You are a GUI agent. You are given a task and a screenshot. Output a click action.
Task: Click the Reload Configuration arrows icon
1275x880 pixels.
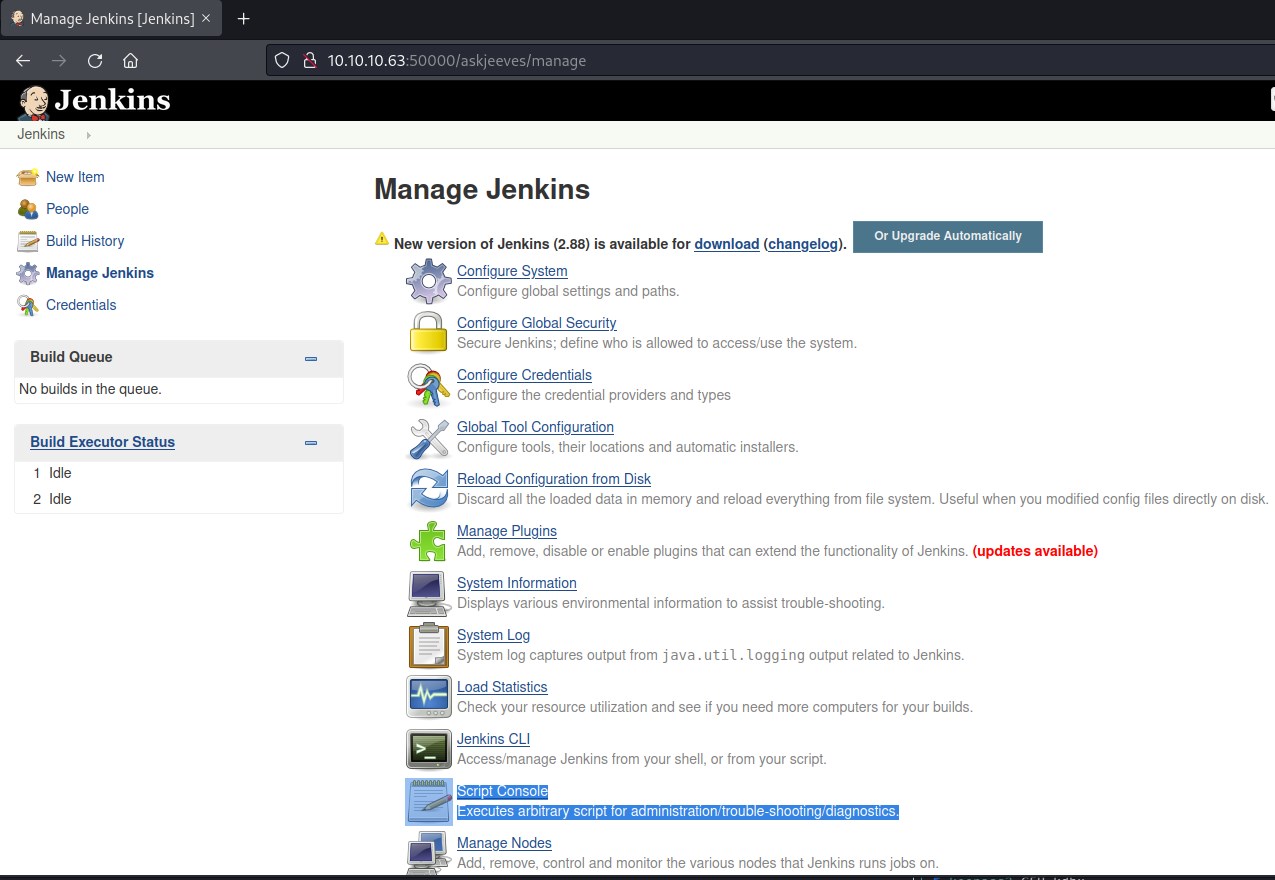pos(429,489)
